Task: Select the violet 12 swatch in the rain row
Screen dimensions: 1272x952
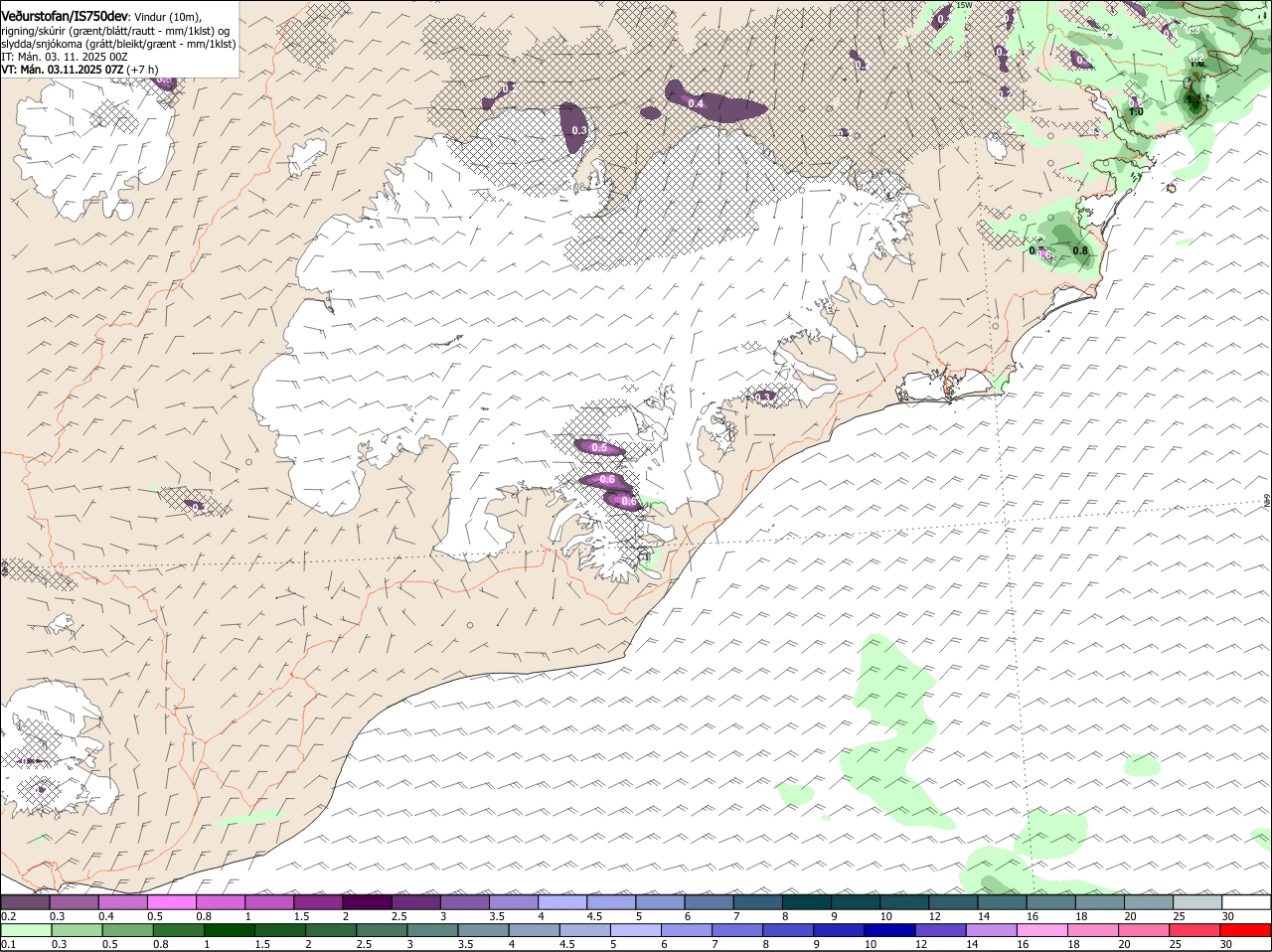Action: 941,930
